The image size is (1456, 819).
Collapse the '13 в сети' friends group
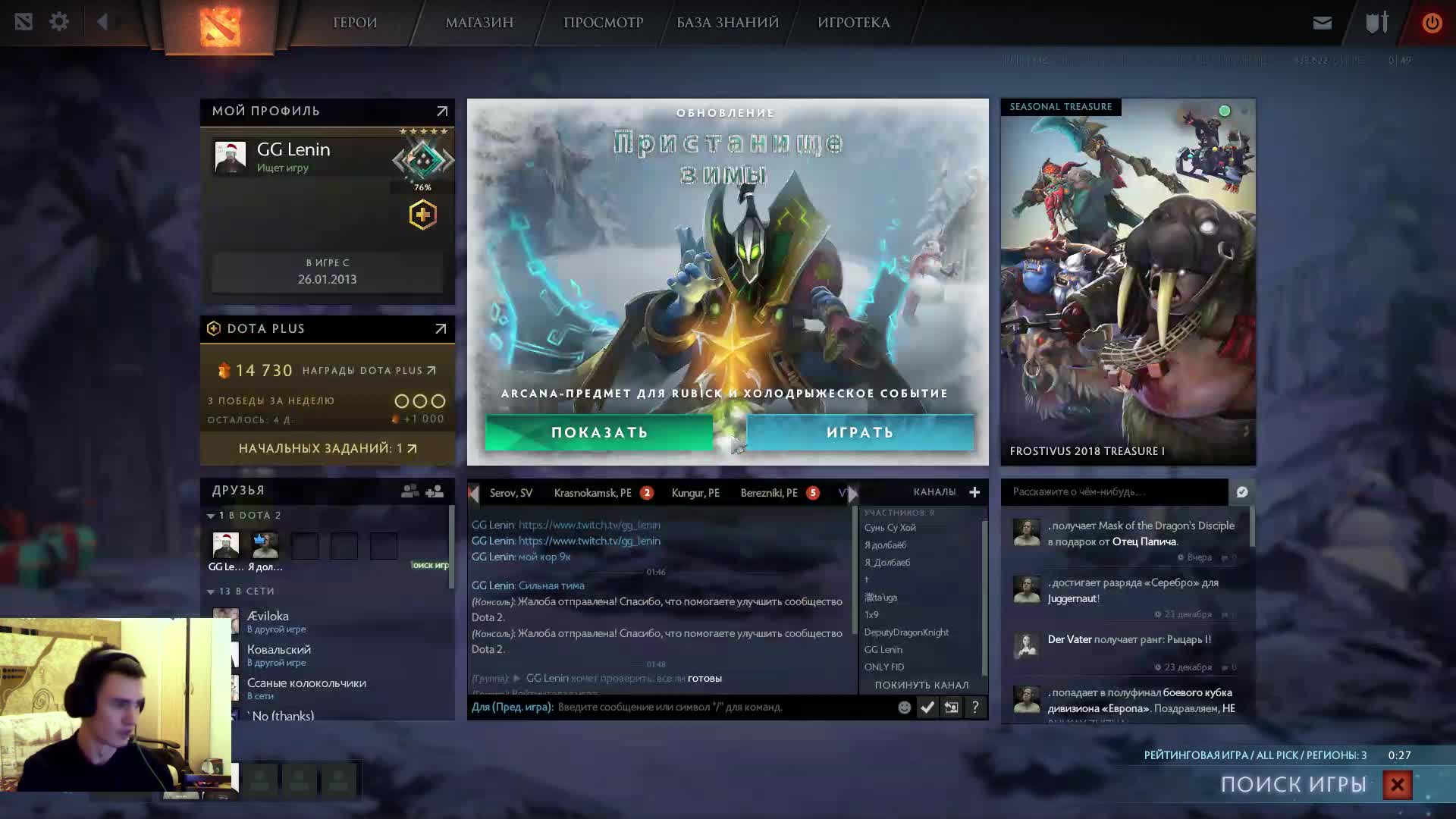coord(211,591)
